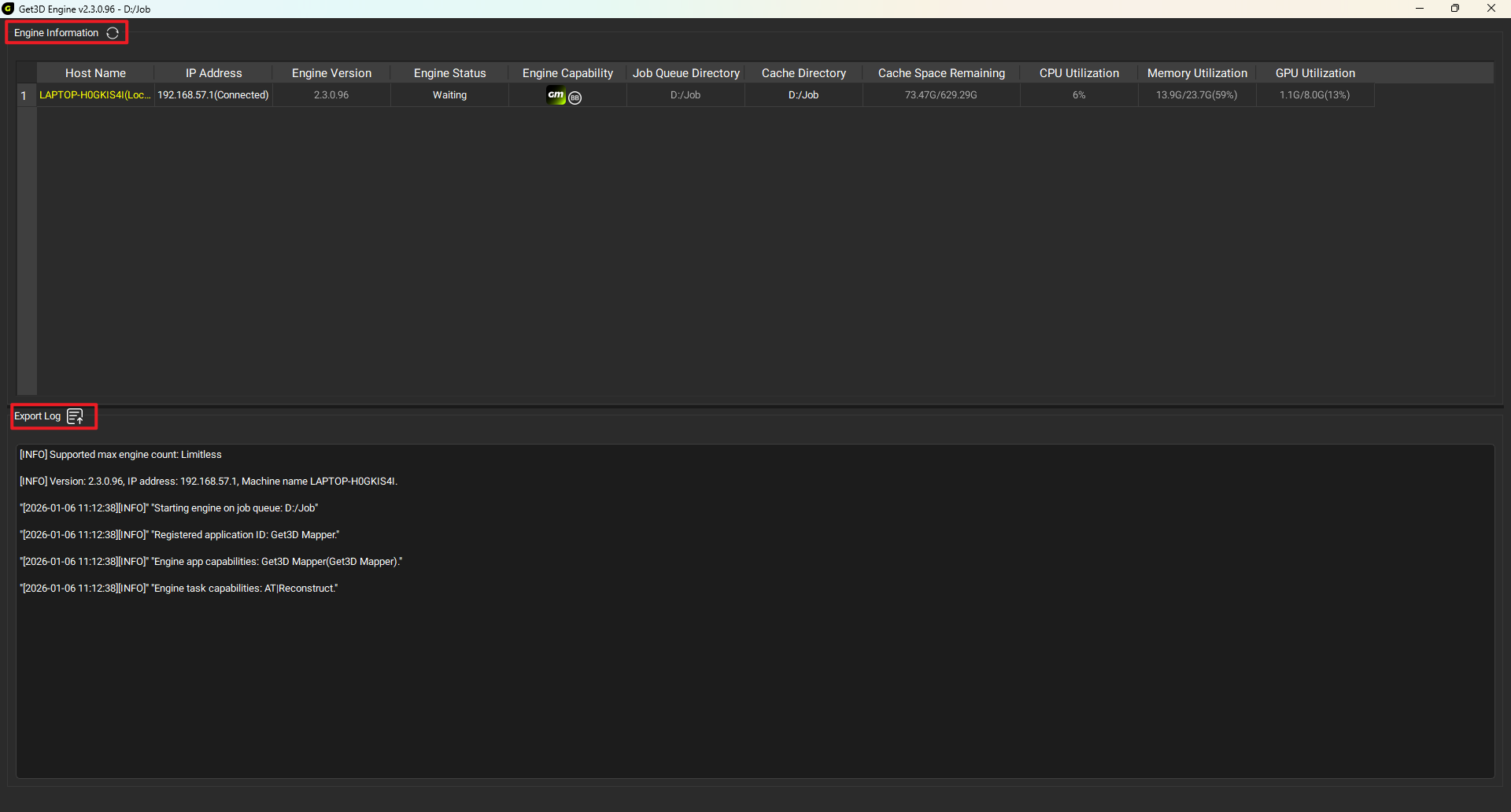Select row number 1 in engine table
Image resolution: width=1511 pixels, height=812 pixels.
24,95
